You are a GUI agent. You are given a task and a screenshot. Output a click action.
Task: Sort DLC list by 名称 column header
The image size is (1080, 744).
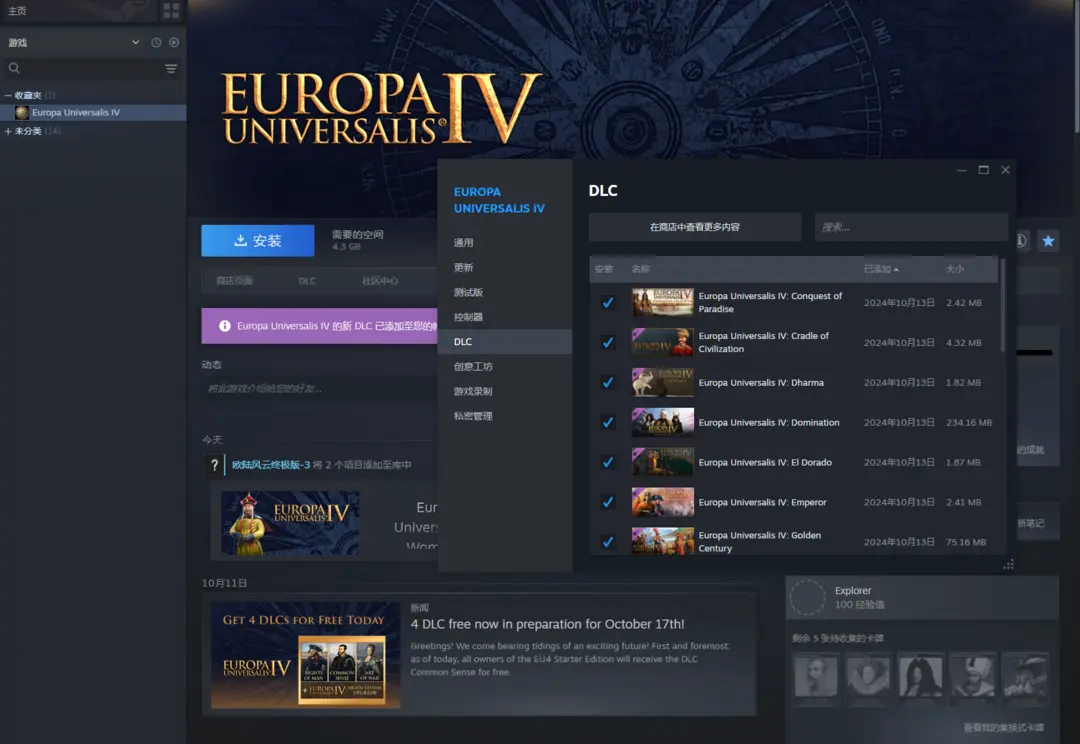point(641,269)
